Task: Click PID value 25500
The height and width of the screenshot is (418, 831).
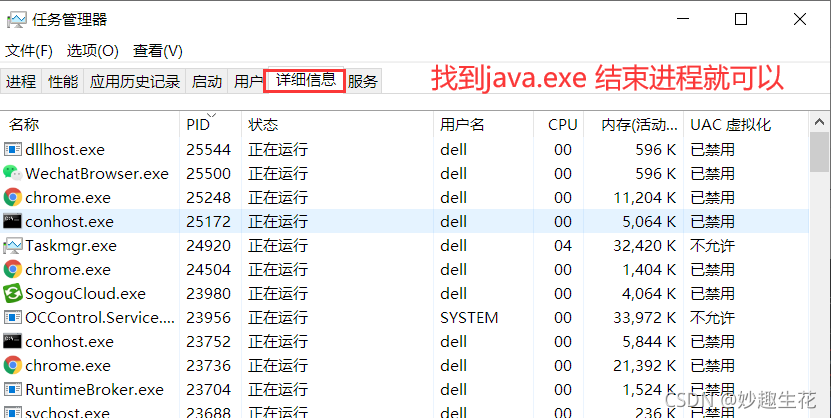Action: (x=208, y=173)
